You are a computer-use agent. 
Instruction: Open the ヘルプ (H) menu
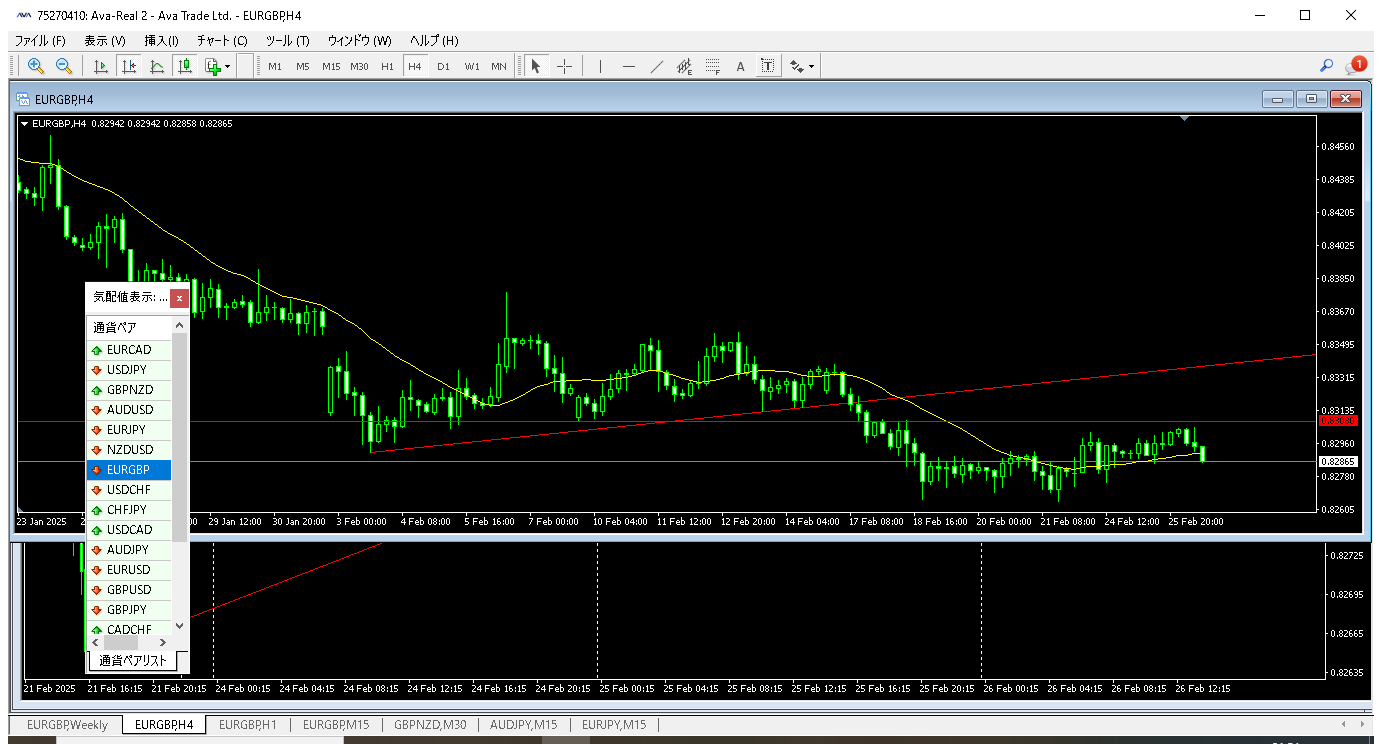(x=434, y=41)
